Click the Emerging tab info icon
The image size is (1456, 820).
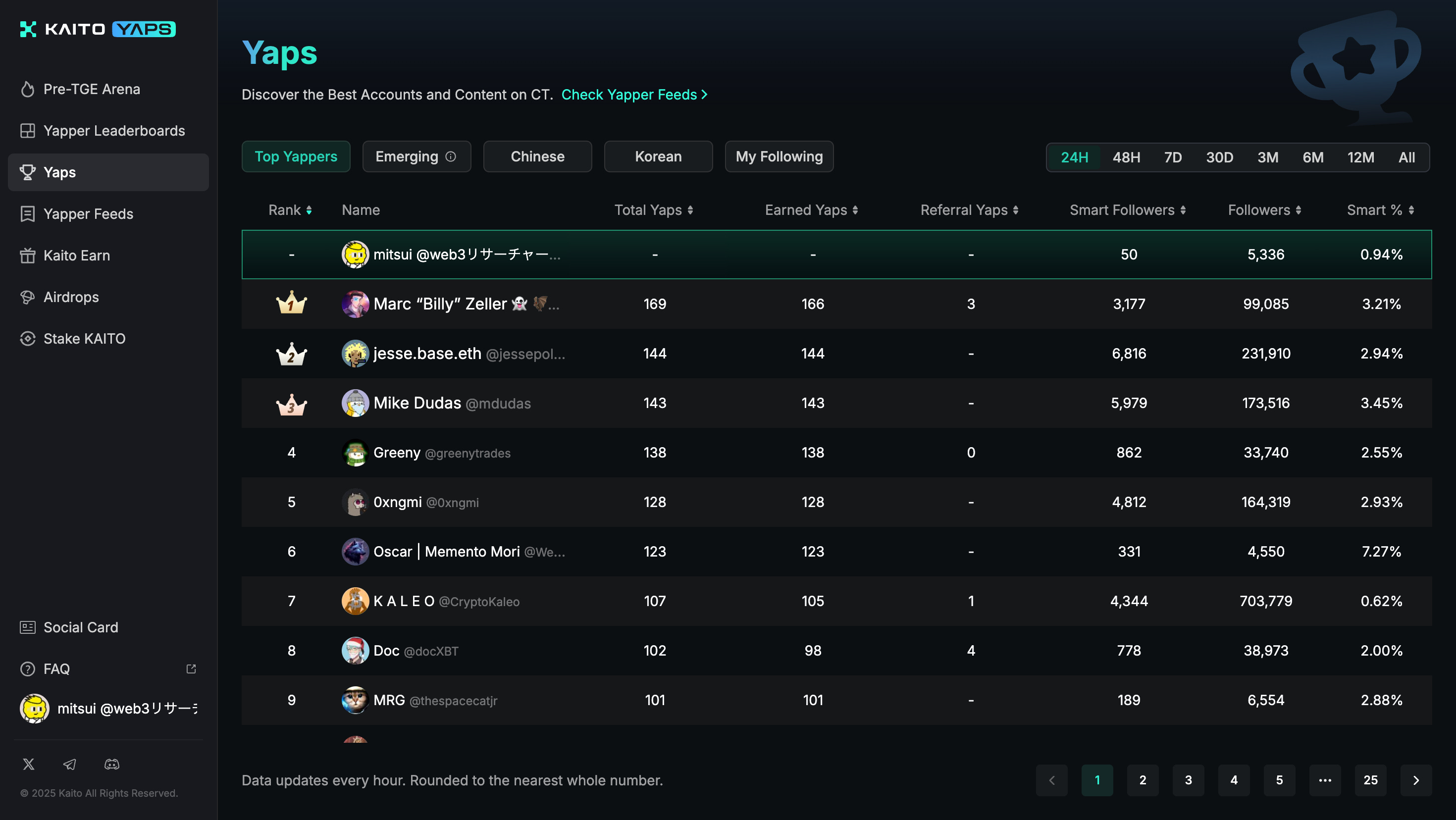tap(451, 156)
